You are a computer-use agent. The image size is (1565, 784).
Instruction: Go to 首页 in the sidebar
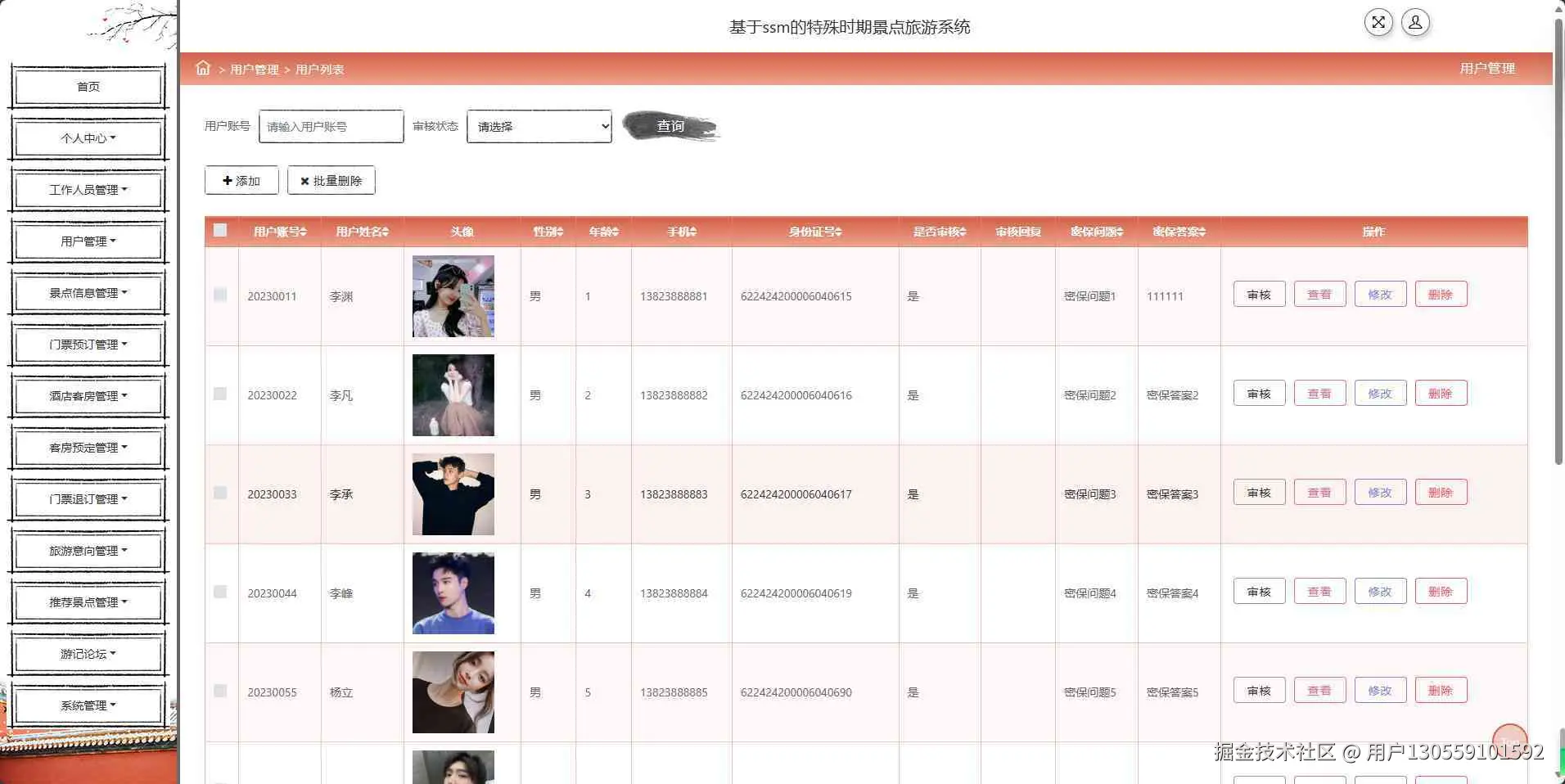(x=88, y=86)
